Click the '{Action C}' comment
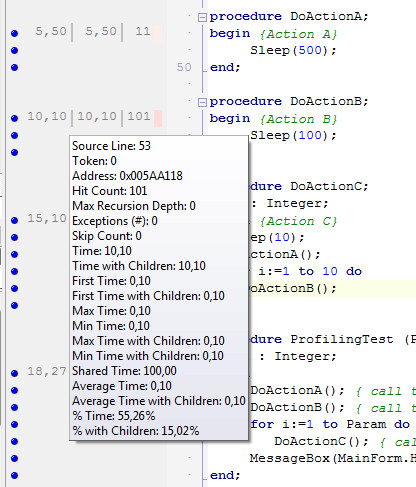The image size is (416, 487). click(x=298, y=221)
